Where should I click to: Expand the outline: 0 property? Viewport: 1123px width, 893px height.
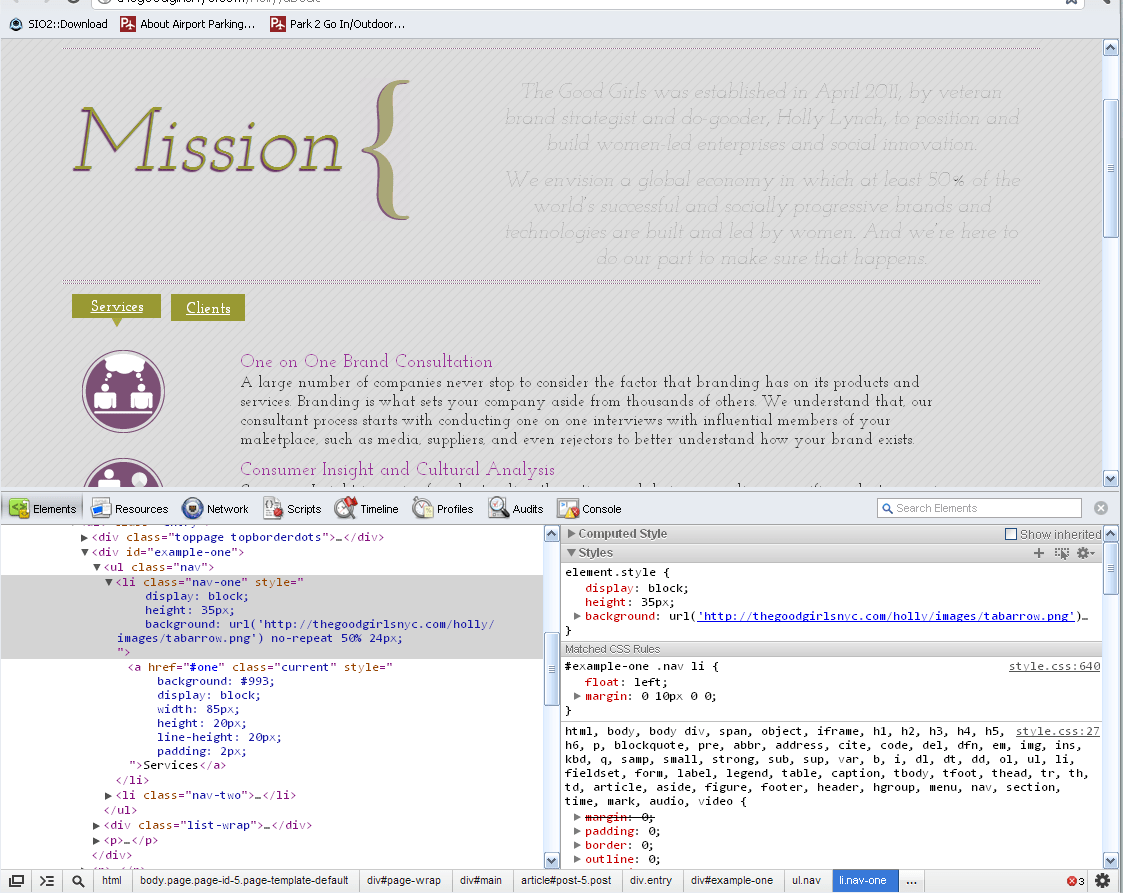click(577, 859)
